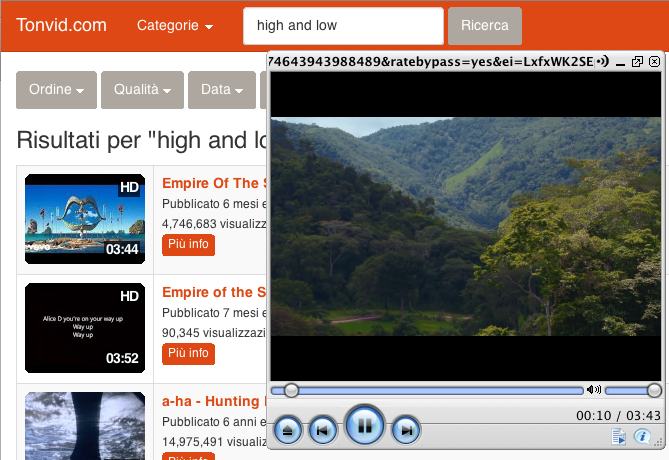The image size is (669, 460).
Task: Pause the playing video
Action: tap(365, 425)
